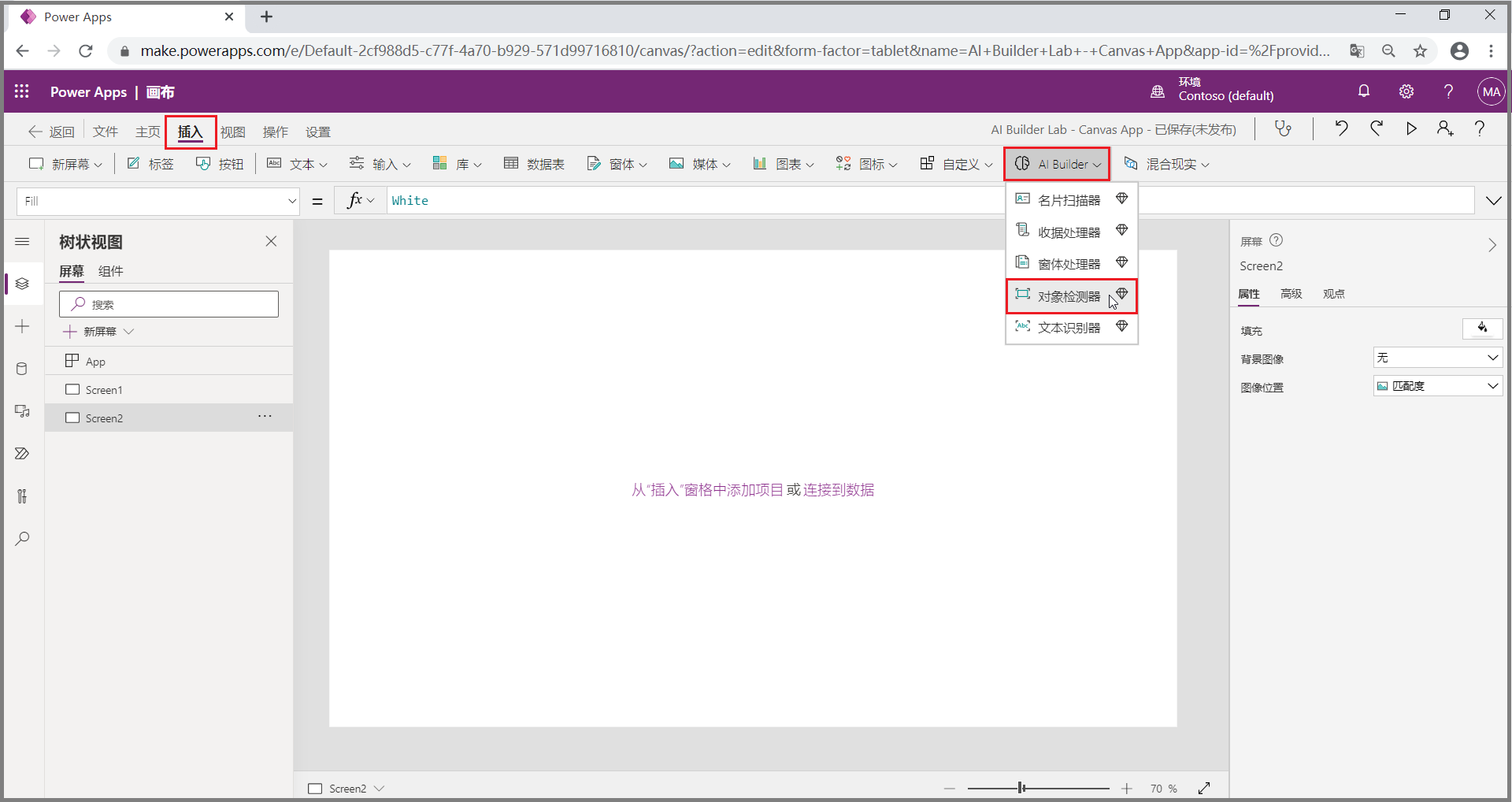Redo the last action

coord(1377,128)
